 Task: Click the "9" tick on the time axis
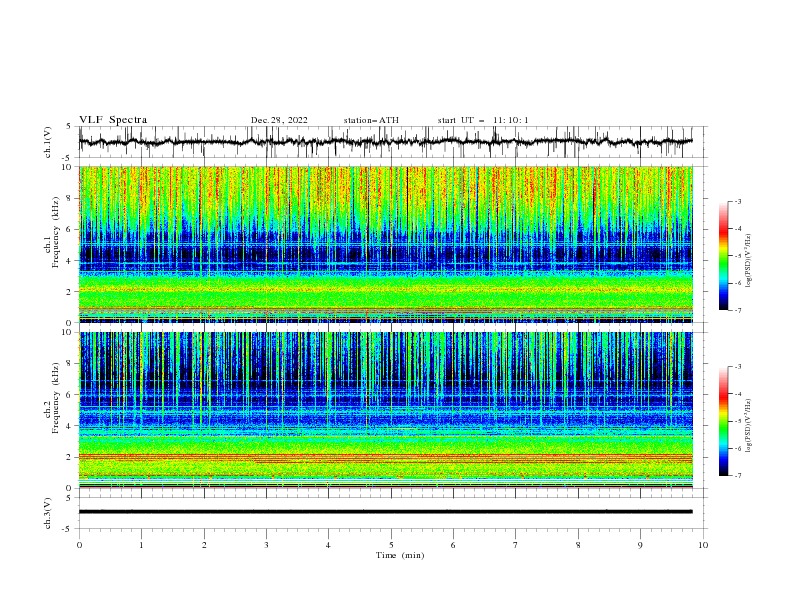point(640,545)
